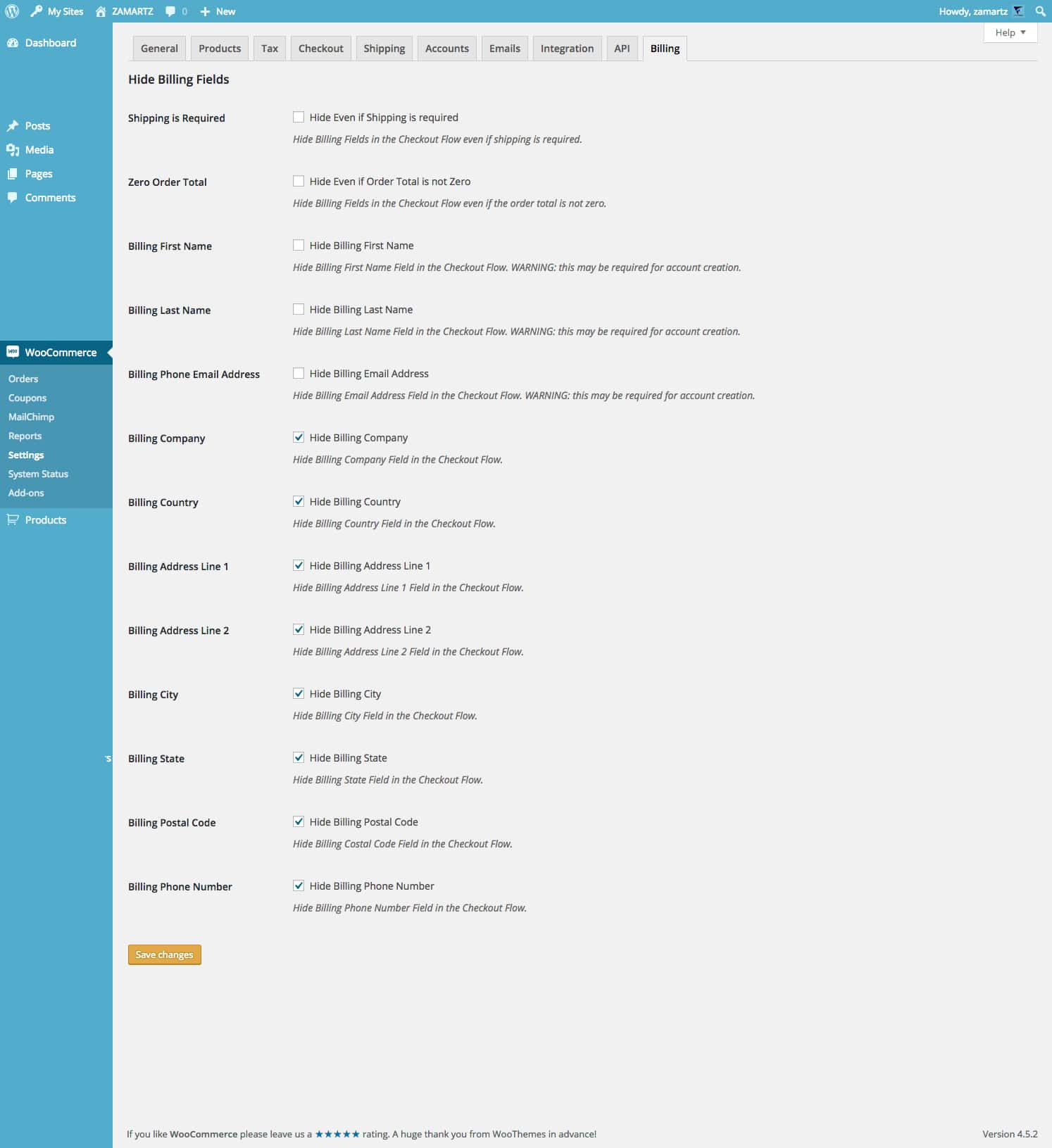The width and height of the screenshot is (1052, 1148).
Task: Open the New content menu
Action: coord(218,12)
